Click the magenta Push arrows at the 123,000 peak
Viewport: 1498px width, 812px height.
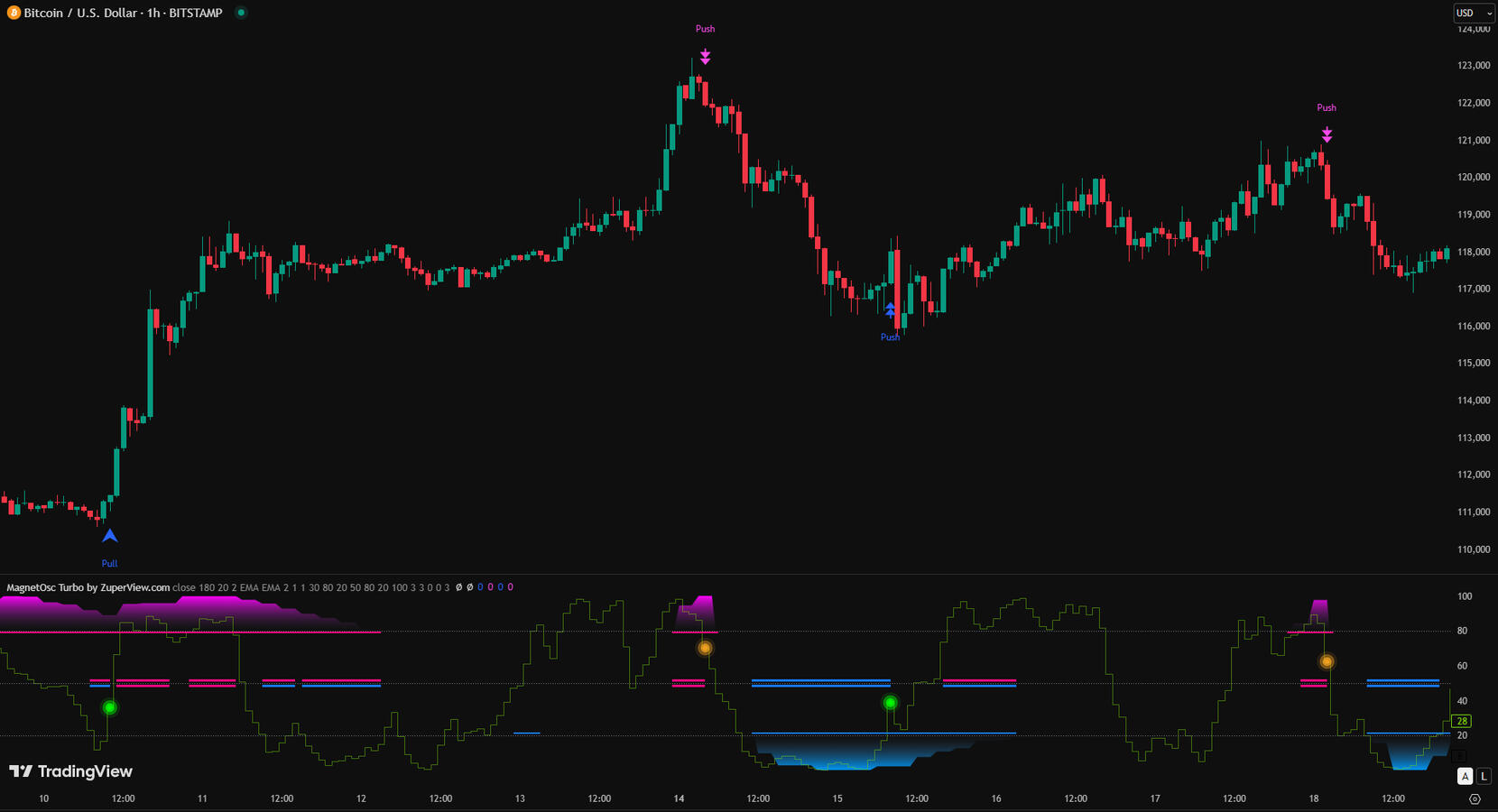(705, 57)
